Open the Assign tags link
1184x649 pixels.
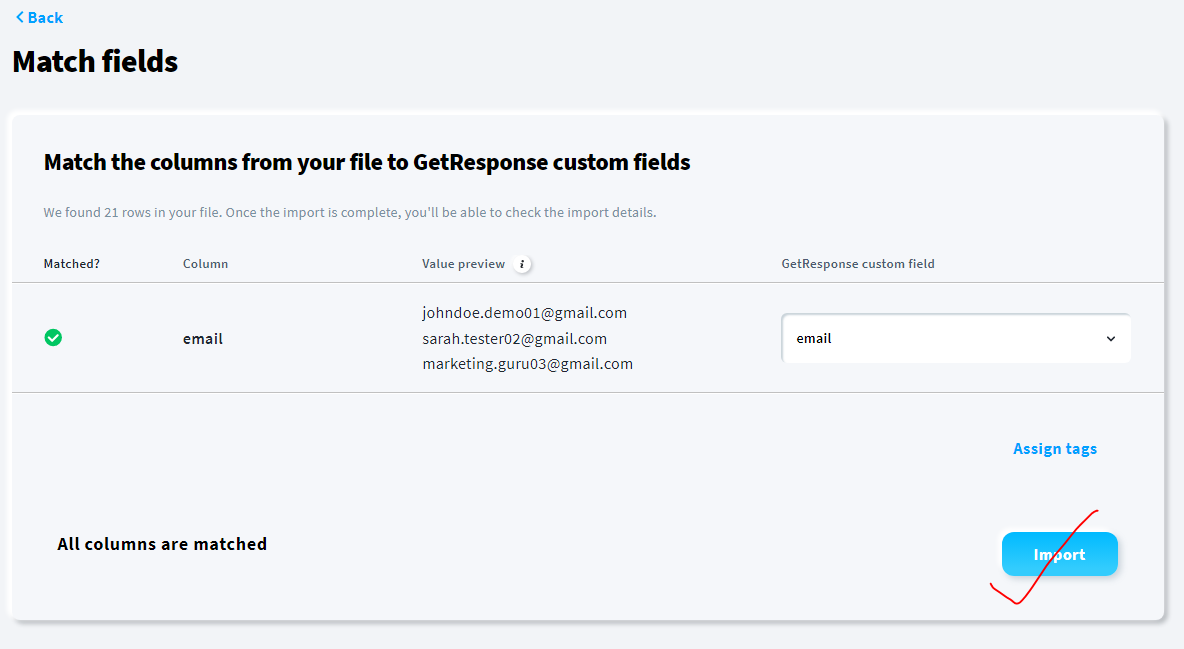pos(1055,449)
